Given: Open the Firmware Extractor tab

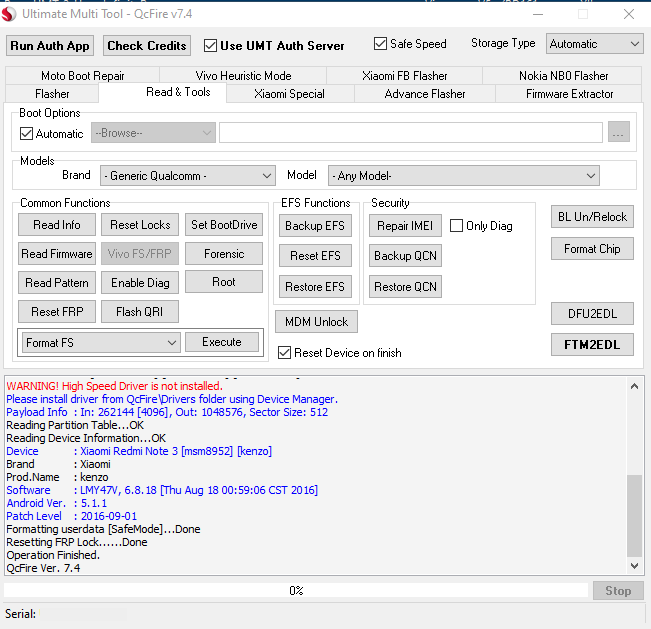Looking at the screenshot, I should [x=569, y=93].
